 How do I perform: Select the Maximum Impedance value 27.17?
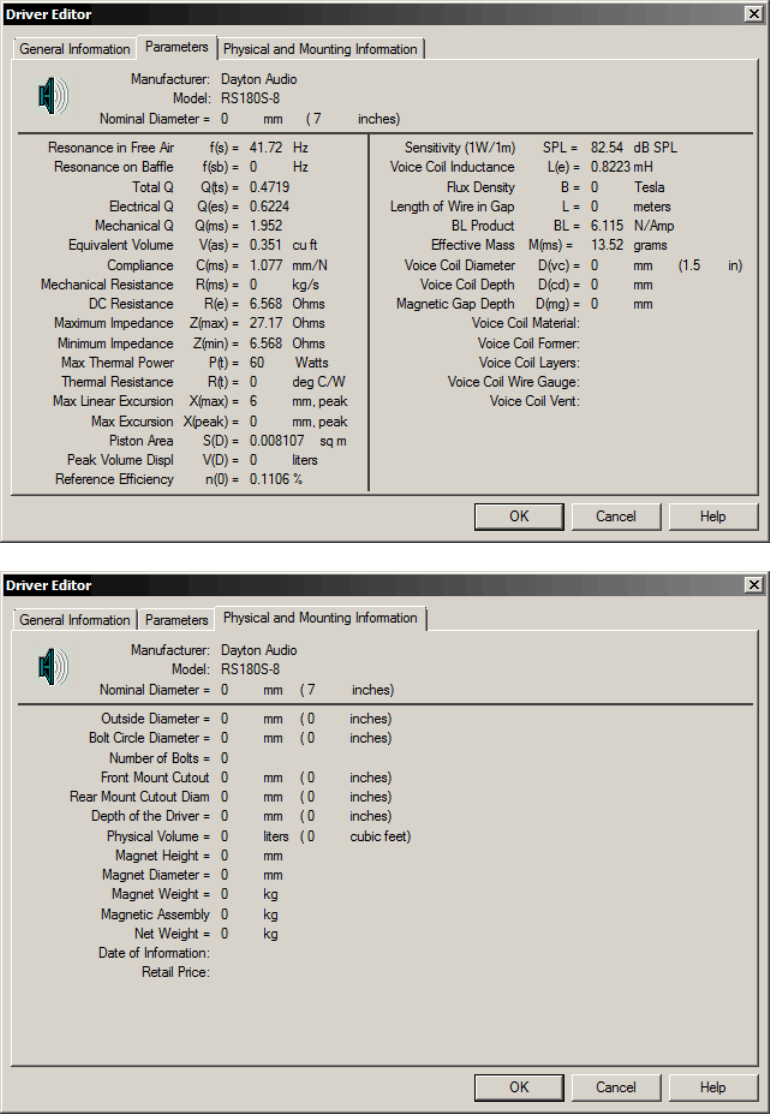[x=266, y=323]
